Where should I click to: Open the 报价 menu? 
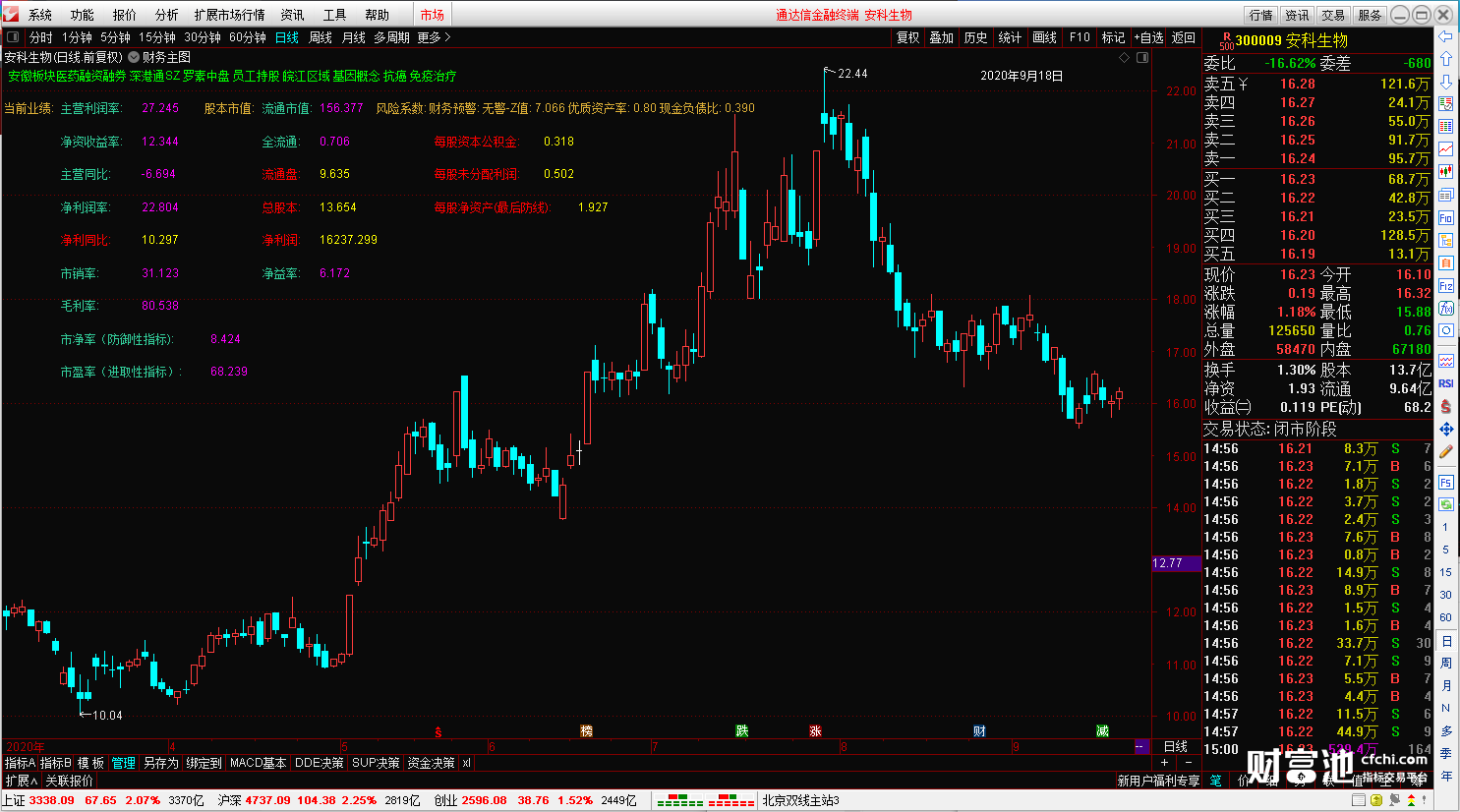coord(125,15)
